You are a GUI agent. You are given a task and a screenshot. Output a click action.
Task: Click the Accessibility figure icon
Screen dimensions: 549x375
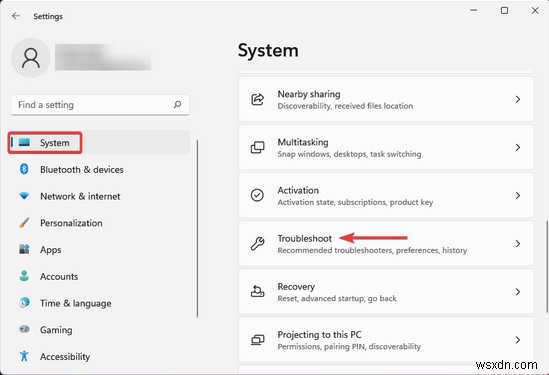coord(24,356)
